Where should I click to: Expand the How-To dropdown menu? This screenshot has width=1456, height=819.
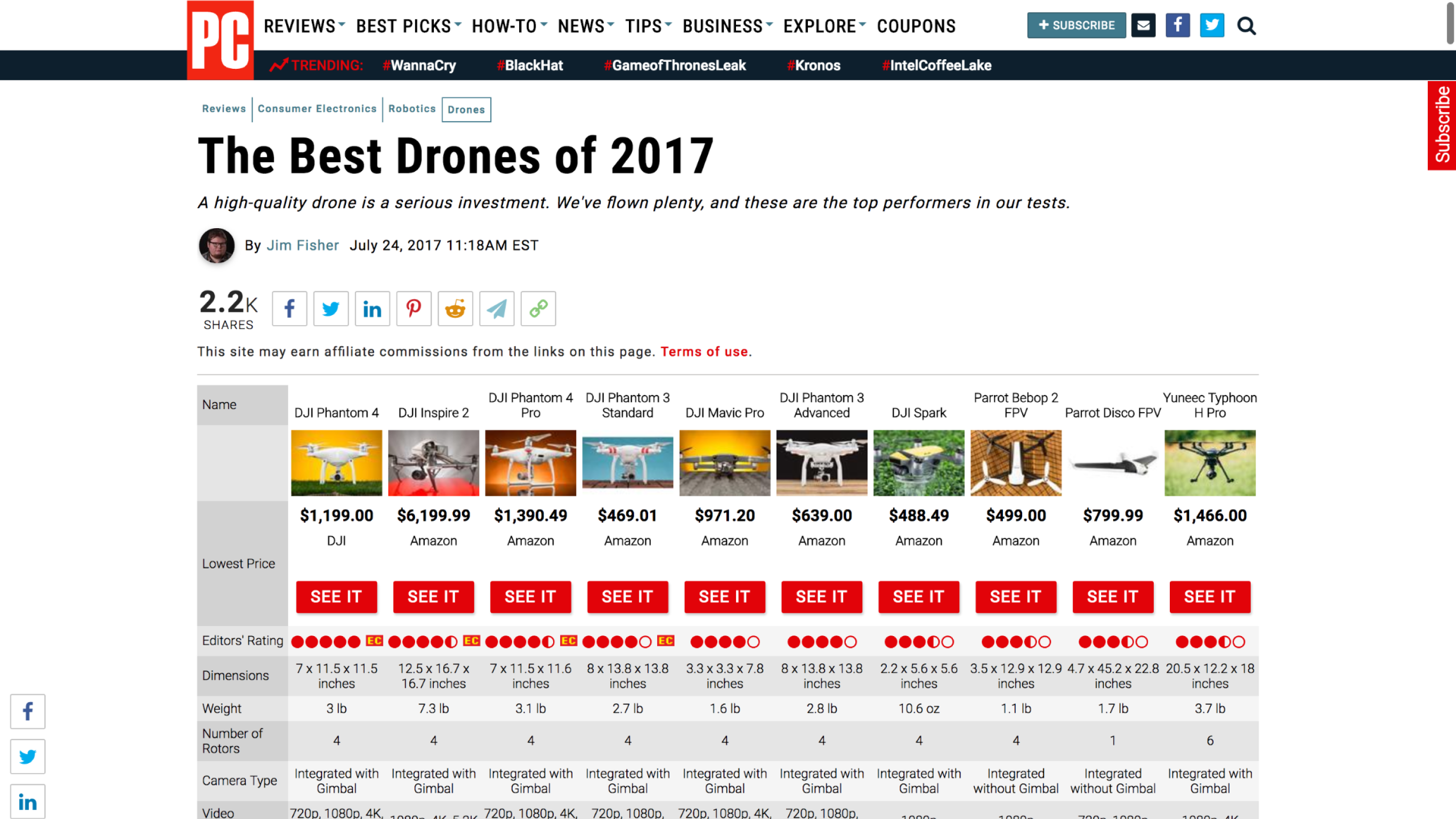tap(509, 26)
